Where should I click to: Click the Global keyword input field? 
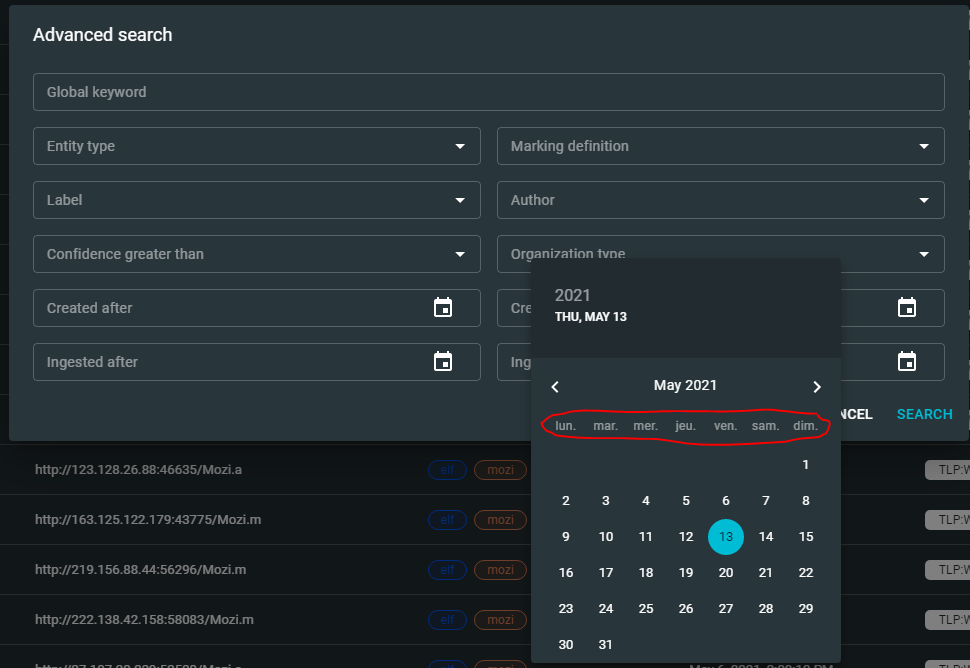489,92
